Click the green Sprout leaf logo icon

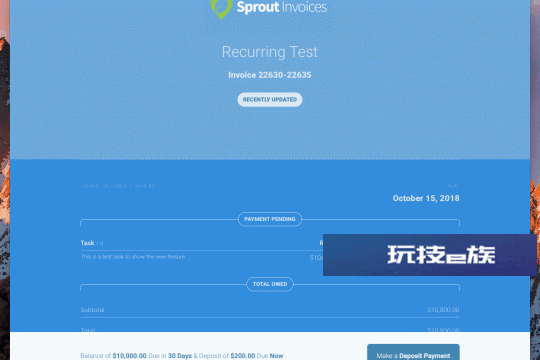coord(221,9)
